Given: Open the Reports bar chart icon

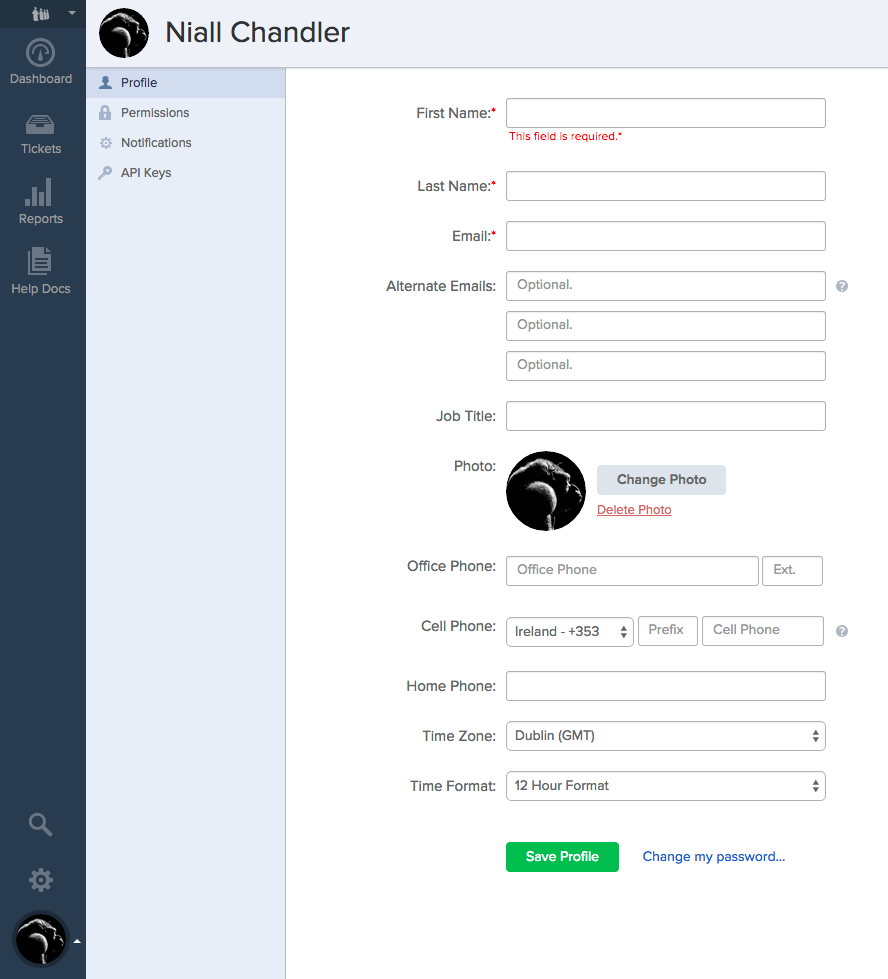Looking at the screenshot, I should [38, 192].
